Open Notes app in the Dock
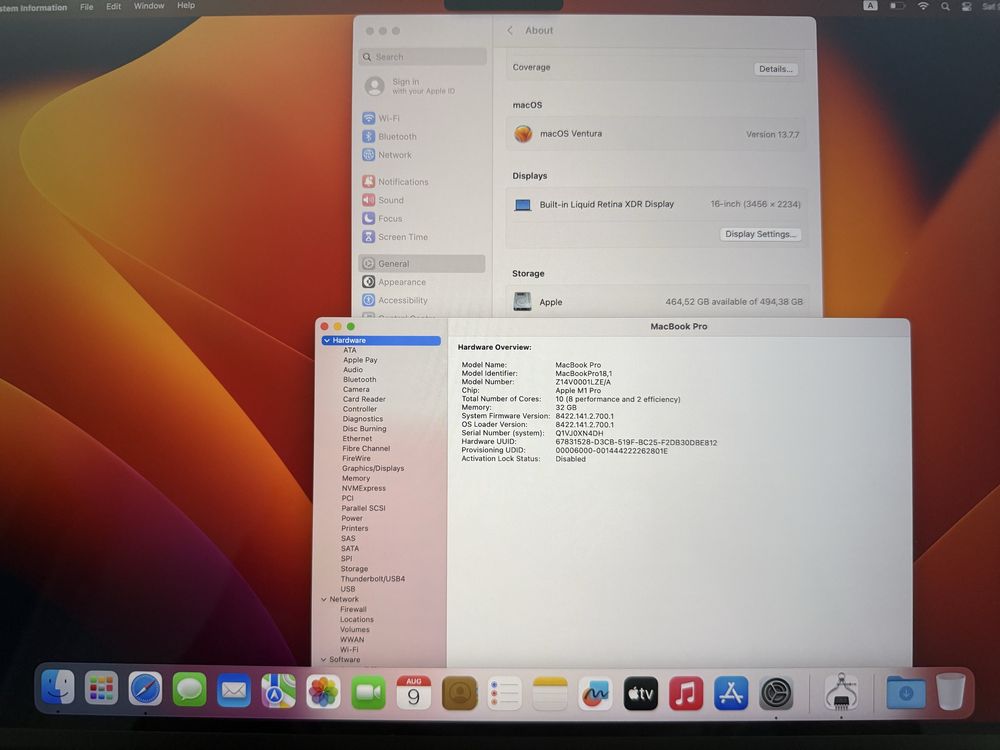The width and height of the screenshot is (1000, 750). pos(550,693)
